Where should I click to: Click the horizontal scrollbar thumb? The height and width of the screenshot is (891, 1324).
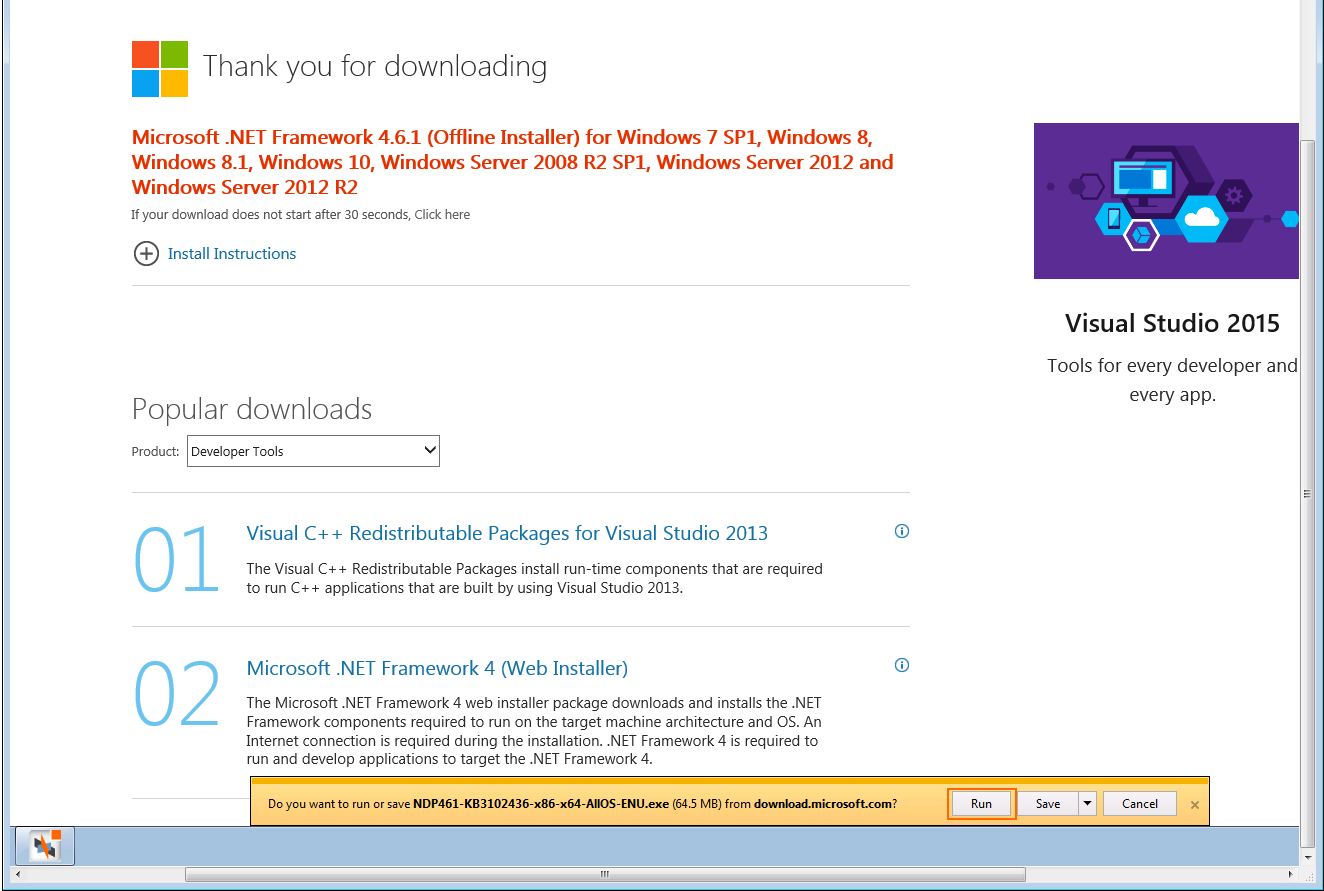point(604,874)
